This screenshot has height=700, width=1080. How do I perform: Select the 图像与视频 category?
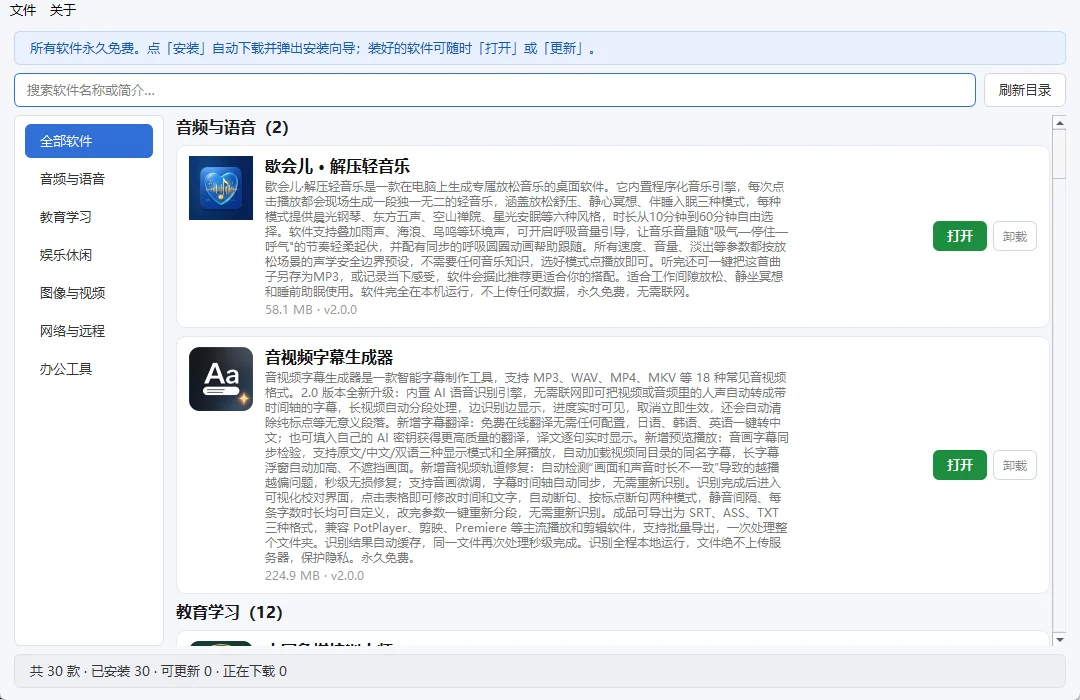89,293
